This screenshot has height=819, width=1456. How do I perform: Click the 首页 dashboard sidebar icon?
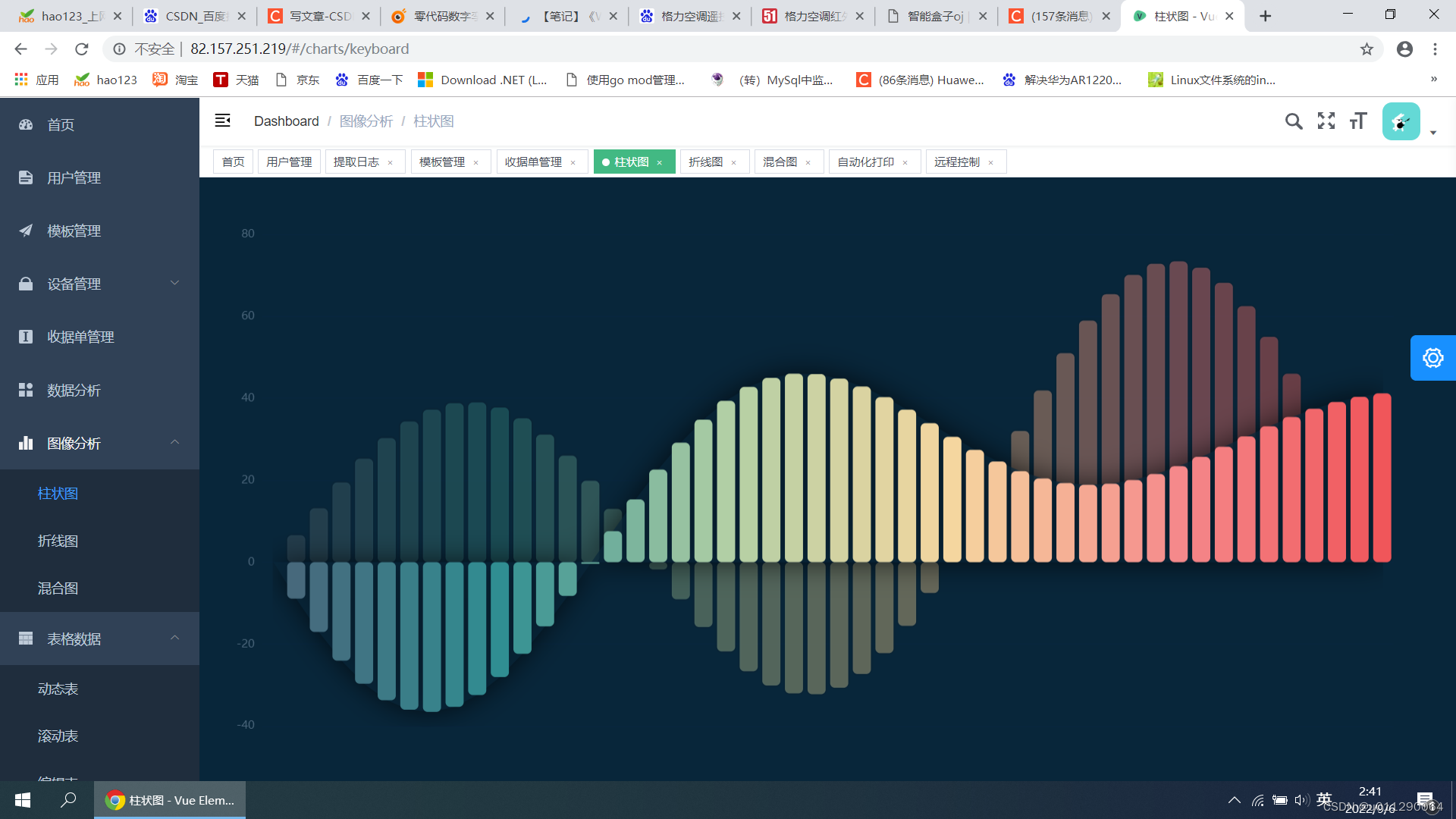tap(26, 124)
